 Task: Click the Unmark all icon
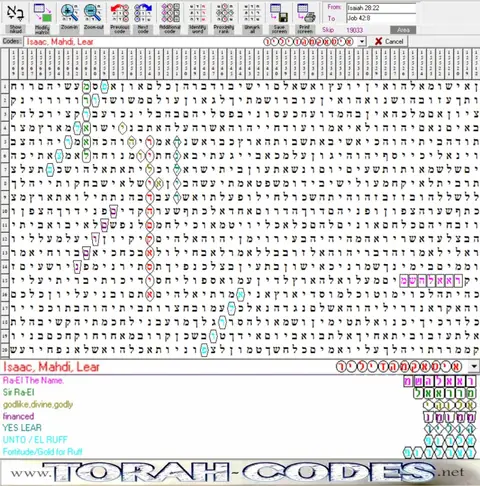252,13
